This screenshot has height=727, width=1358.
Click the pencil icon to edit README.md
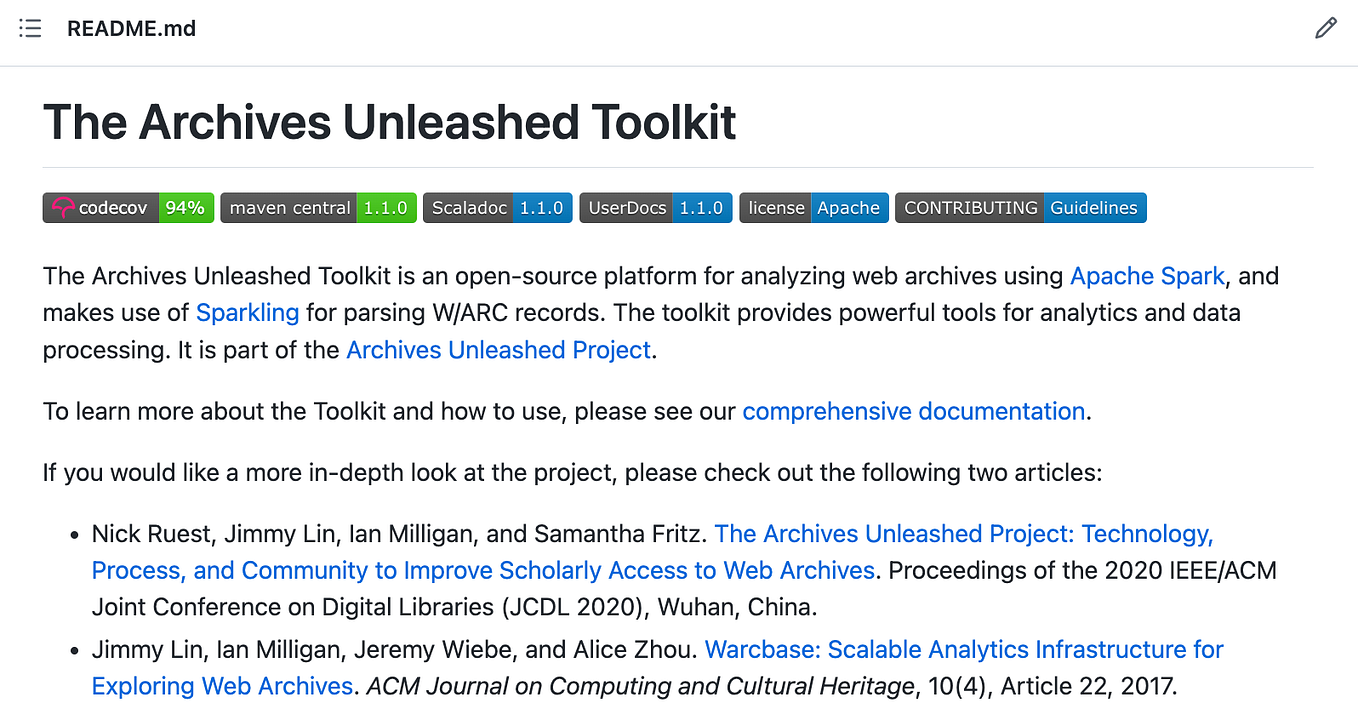point(1326,28)
